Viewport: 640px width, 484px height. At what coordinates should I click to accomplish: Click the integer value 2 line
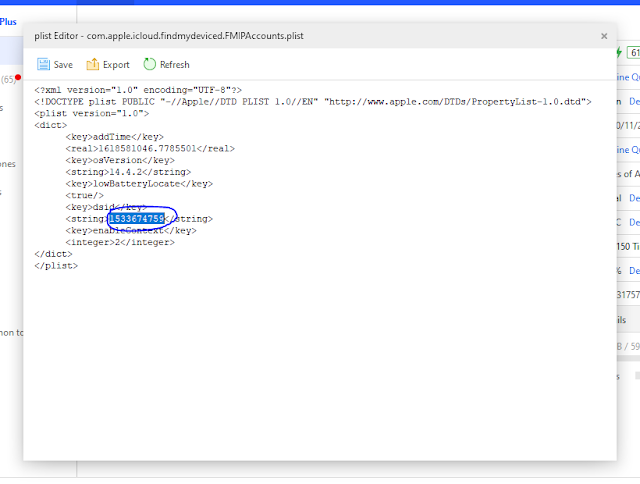click(120, 242)
